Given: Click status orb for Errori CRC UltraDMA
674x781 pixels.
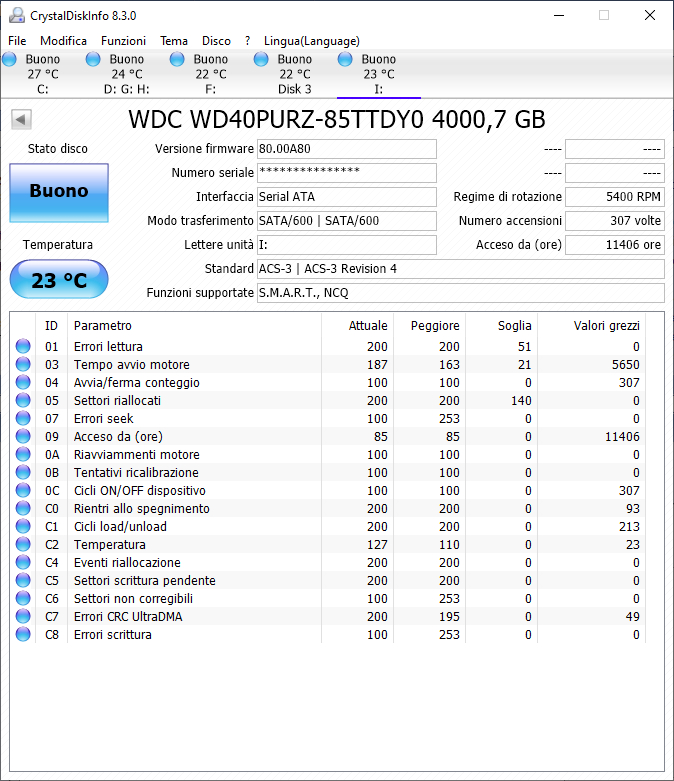Looking at the screenshot, I should (x=23, y=616).
